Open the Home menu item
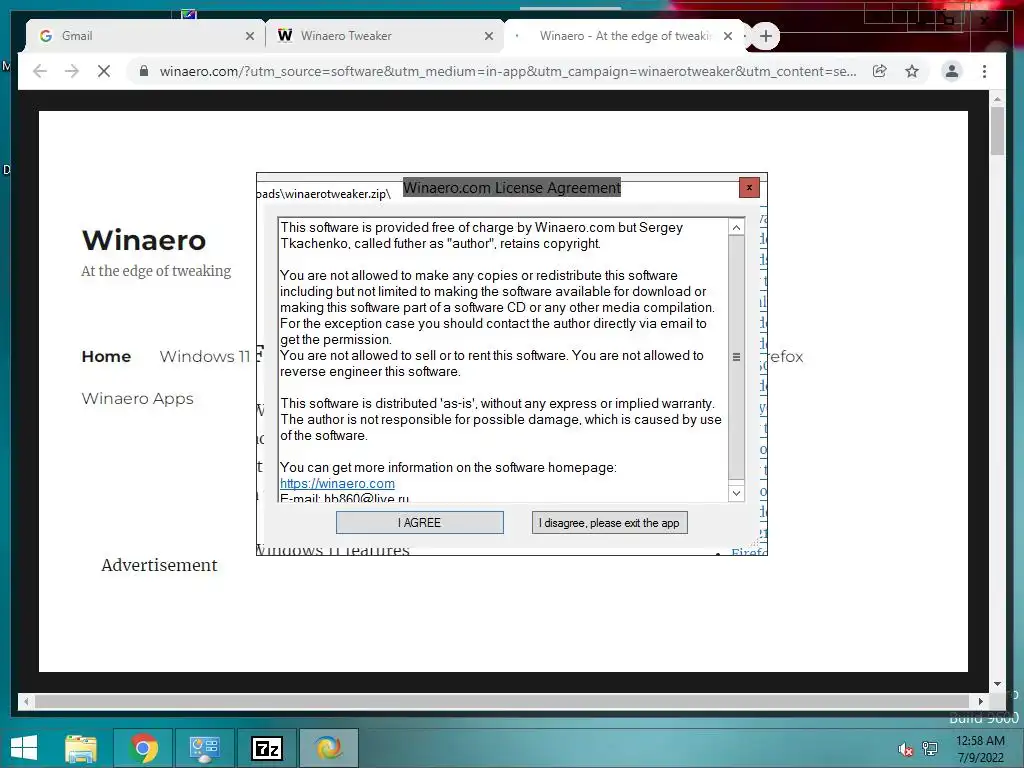This screenshot has width=1024, height=768. point(106,357)
